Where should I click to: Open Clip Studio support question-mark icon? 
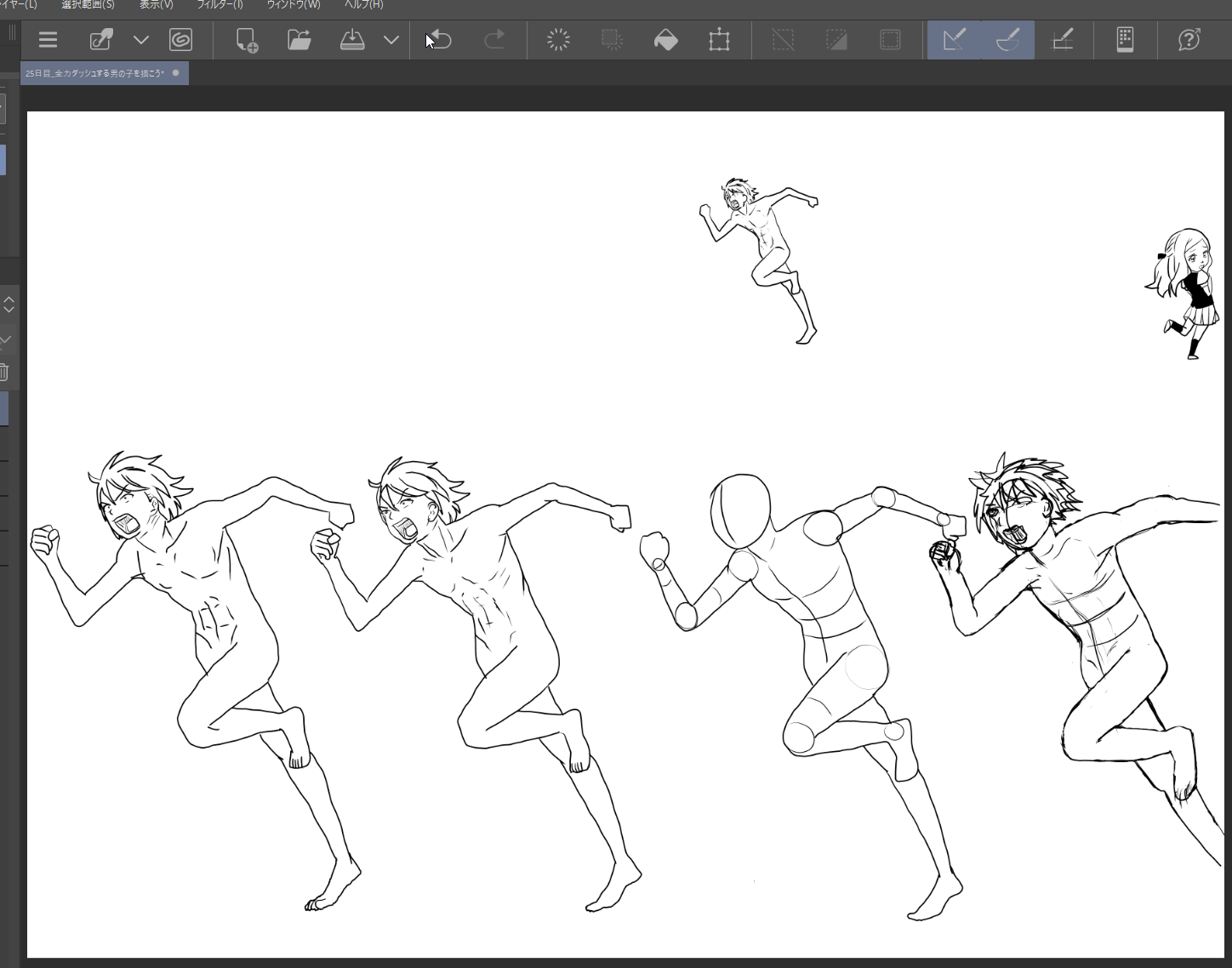tap(1189, 40)
